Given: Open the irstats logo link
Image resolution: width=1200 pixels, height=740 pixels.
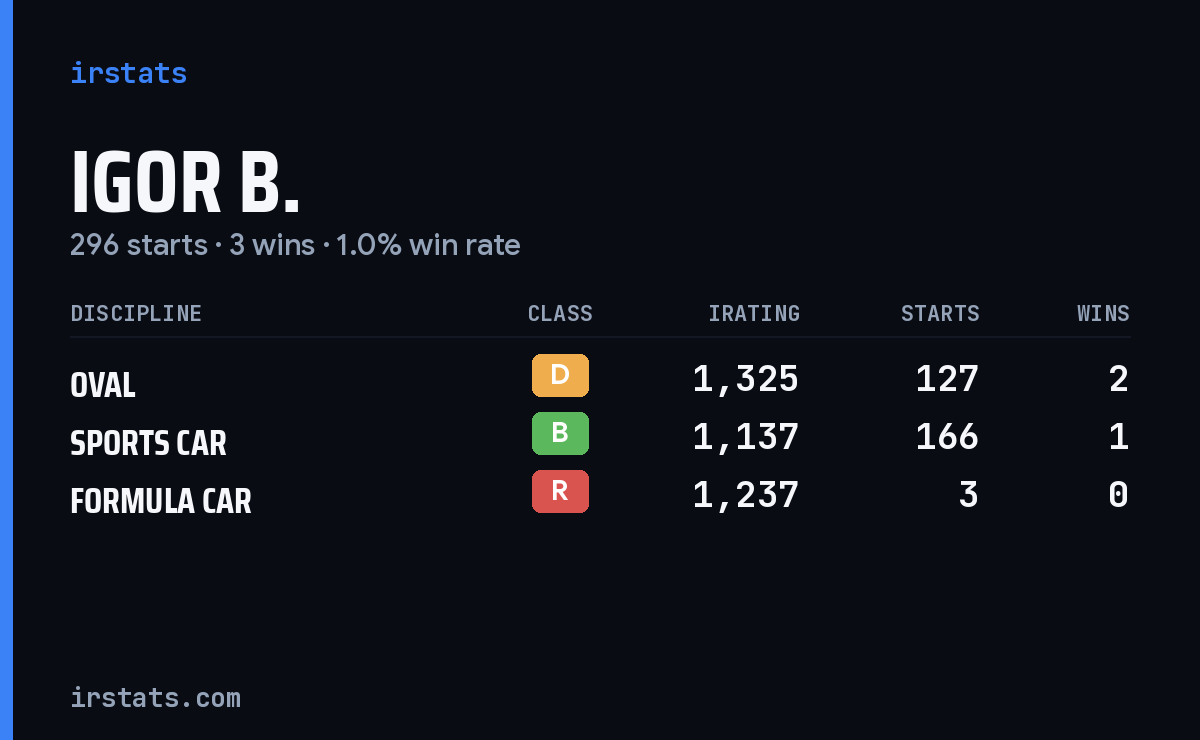Looking at the screenshot, I should pos(128,73).
